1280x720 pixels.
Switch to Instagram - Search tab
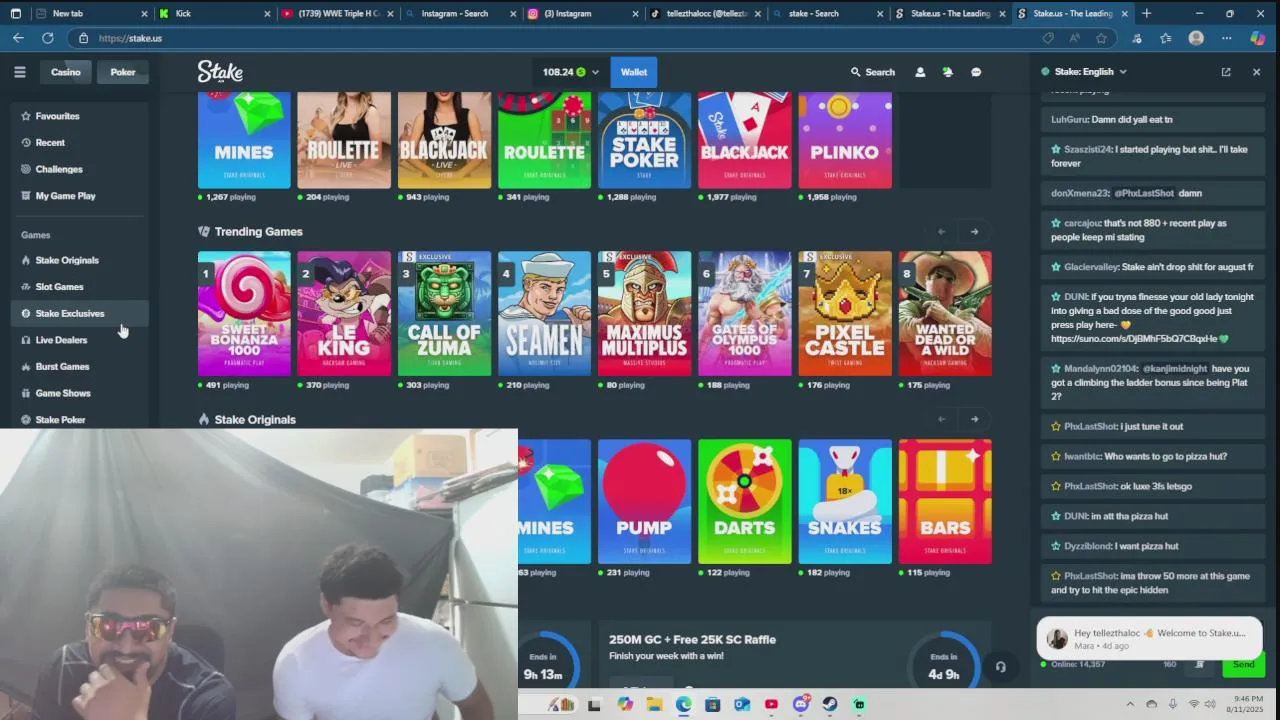(459, 14)
